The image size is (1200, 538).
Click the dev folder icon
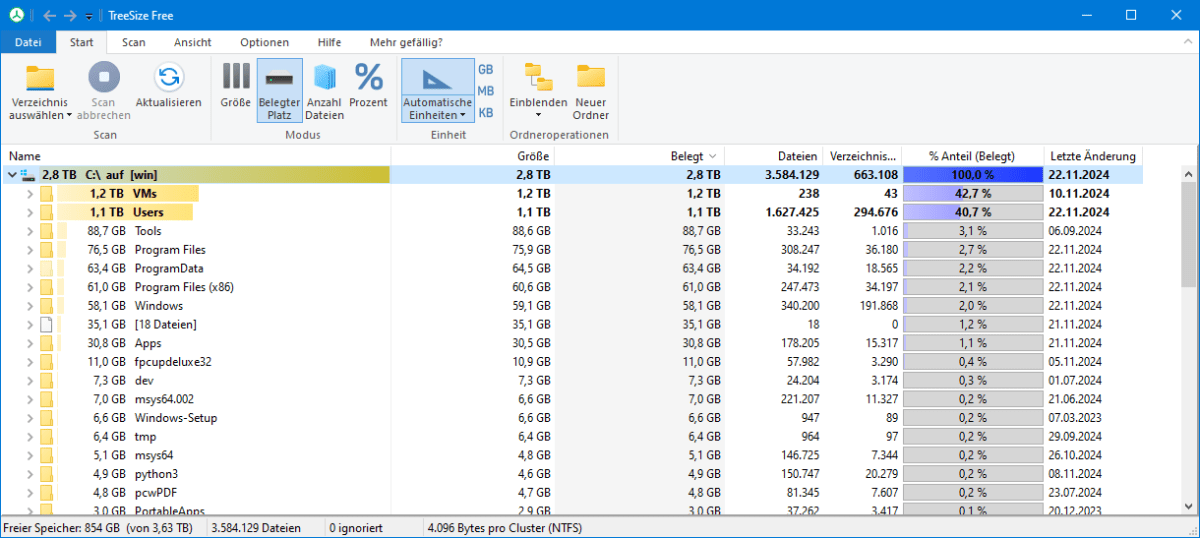coord(46,380)
